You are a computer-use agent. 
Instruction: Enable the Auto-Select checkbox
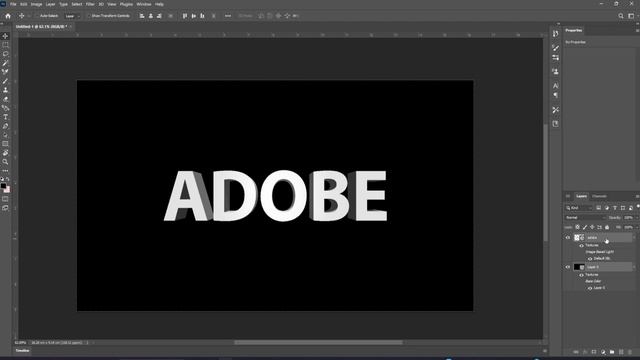(x=37, y=16)
